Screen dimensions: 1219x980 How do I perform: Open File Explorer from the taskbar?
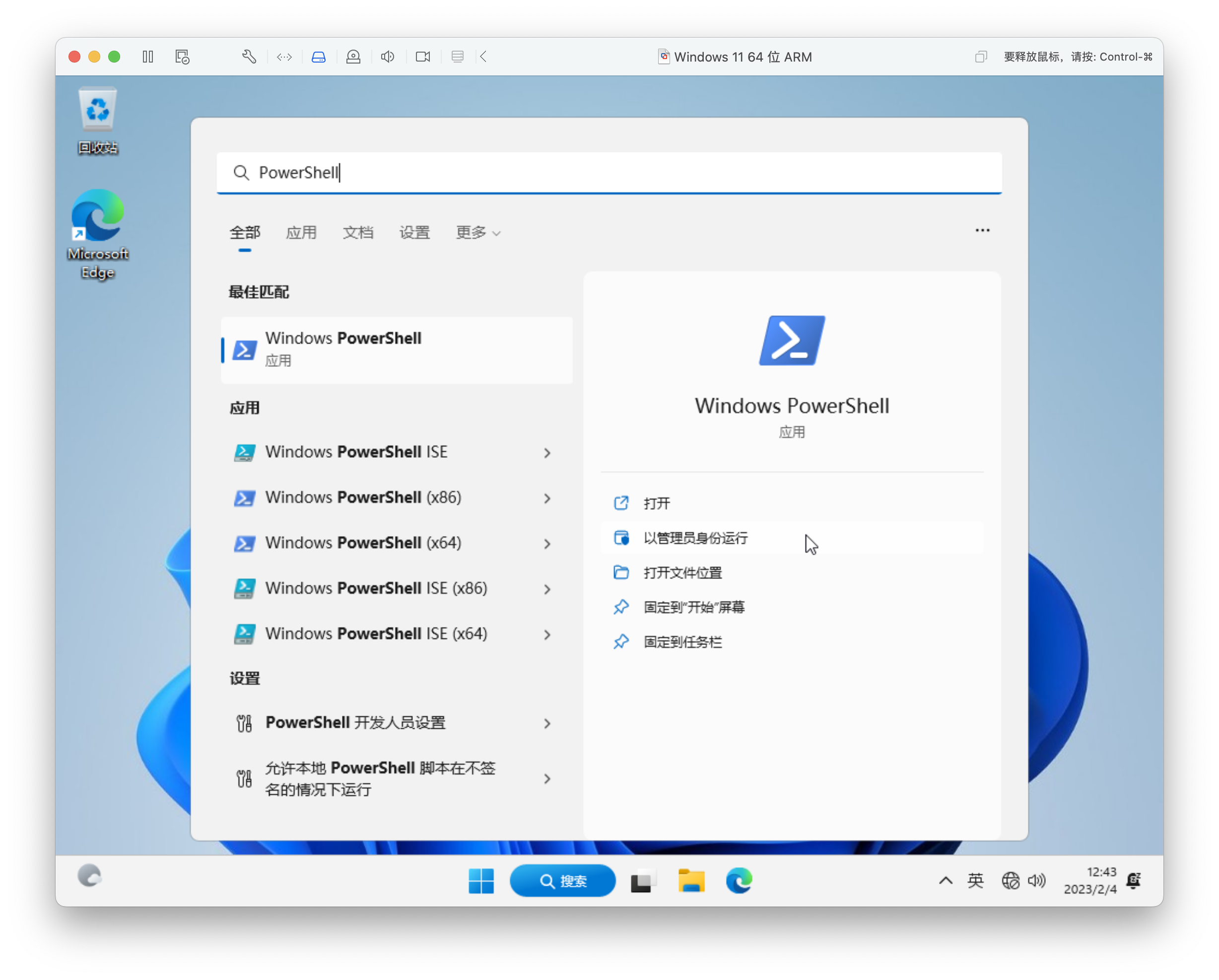[x=691, y=881]
